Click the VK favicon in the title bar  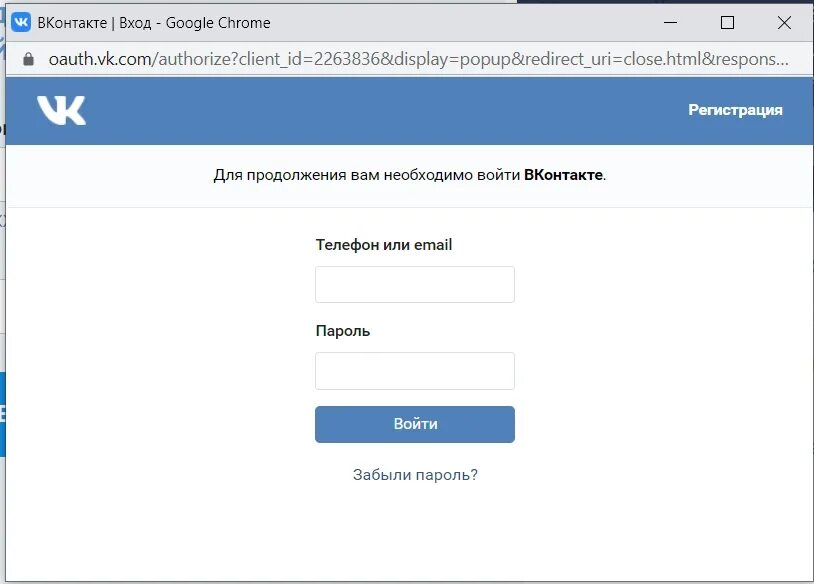pyautogui.click(x=21, y=22)
